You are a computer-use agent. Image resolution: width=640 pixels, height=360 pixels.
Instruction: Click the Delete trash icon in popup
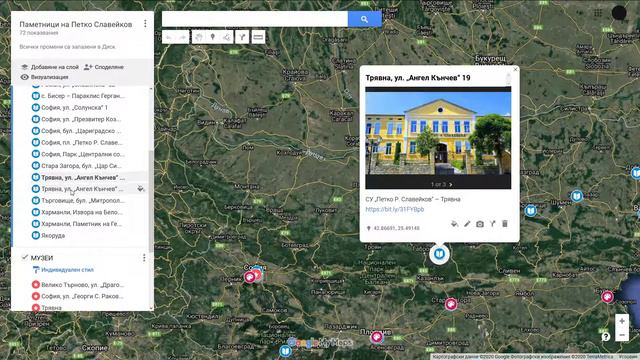pos(505,224)
